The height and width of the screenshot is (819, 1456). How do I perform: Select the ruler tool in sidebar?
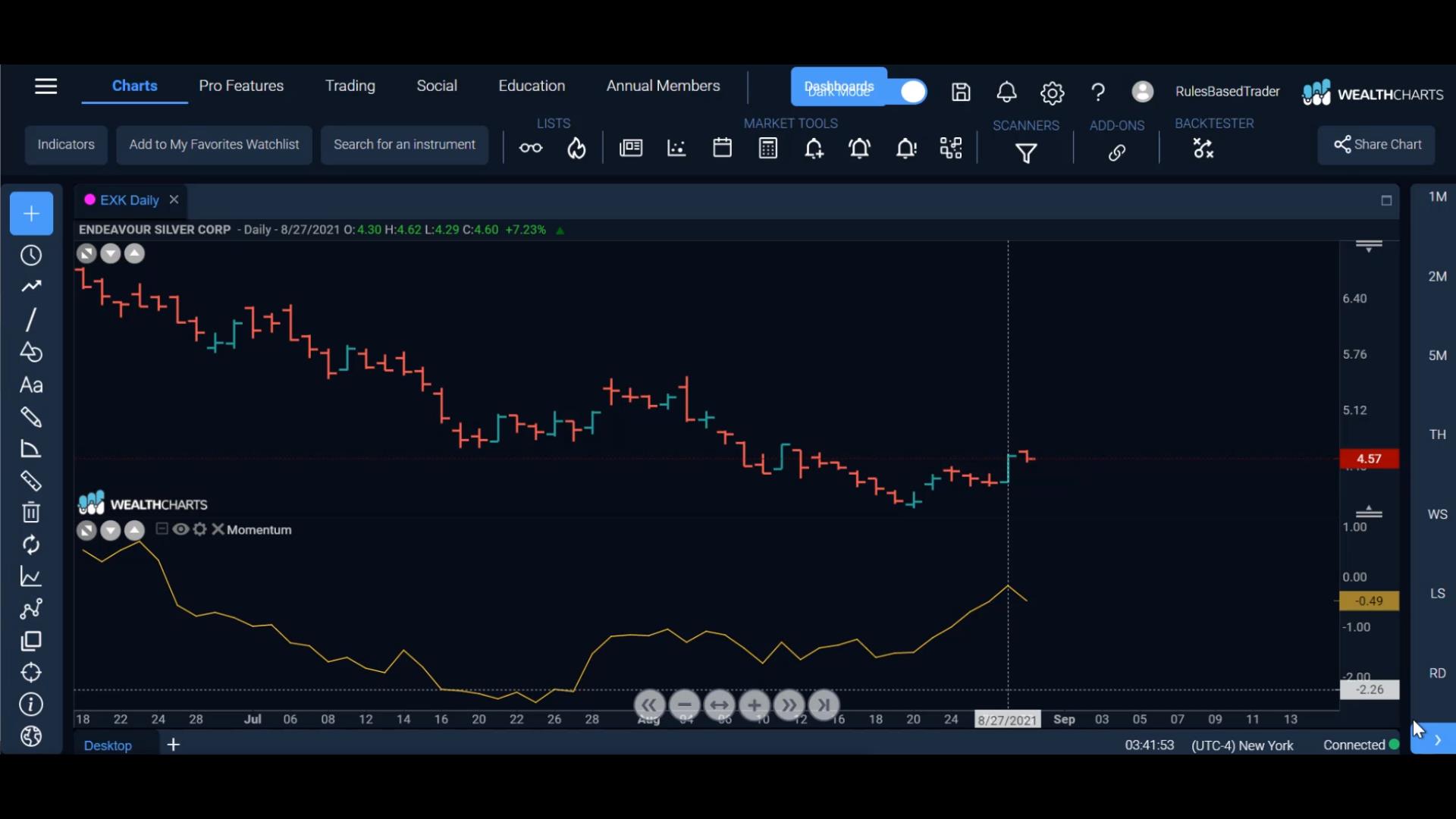[x=31, y=481]
